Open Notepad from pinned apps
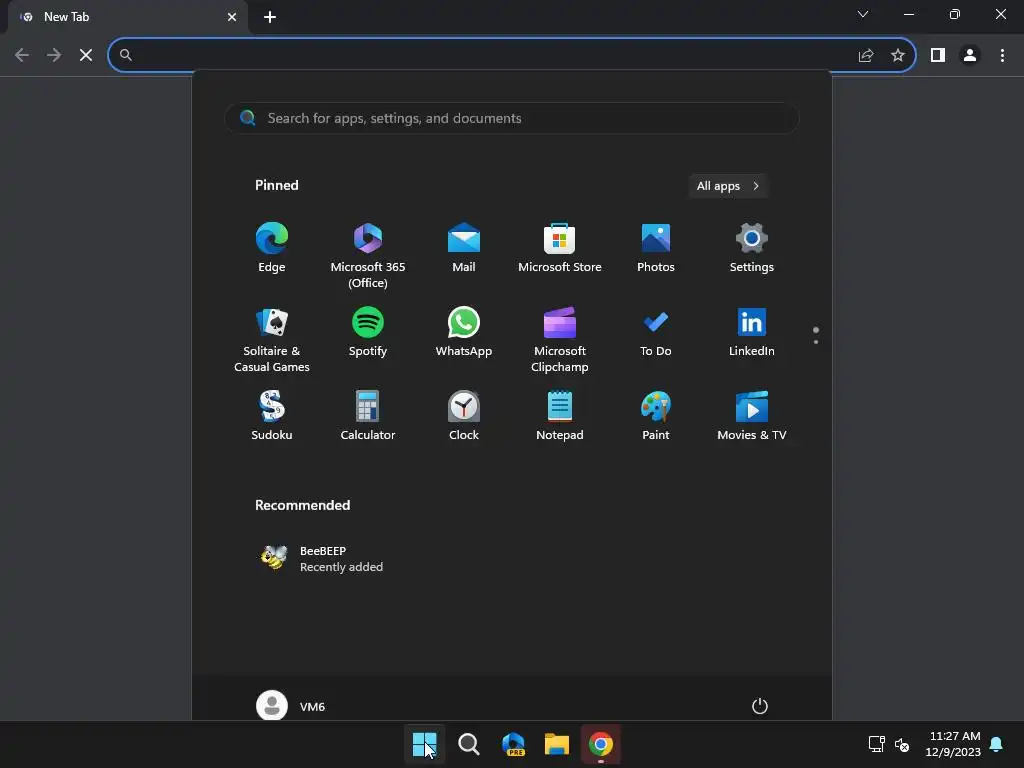 point(560,416)
